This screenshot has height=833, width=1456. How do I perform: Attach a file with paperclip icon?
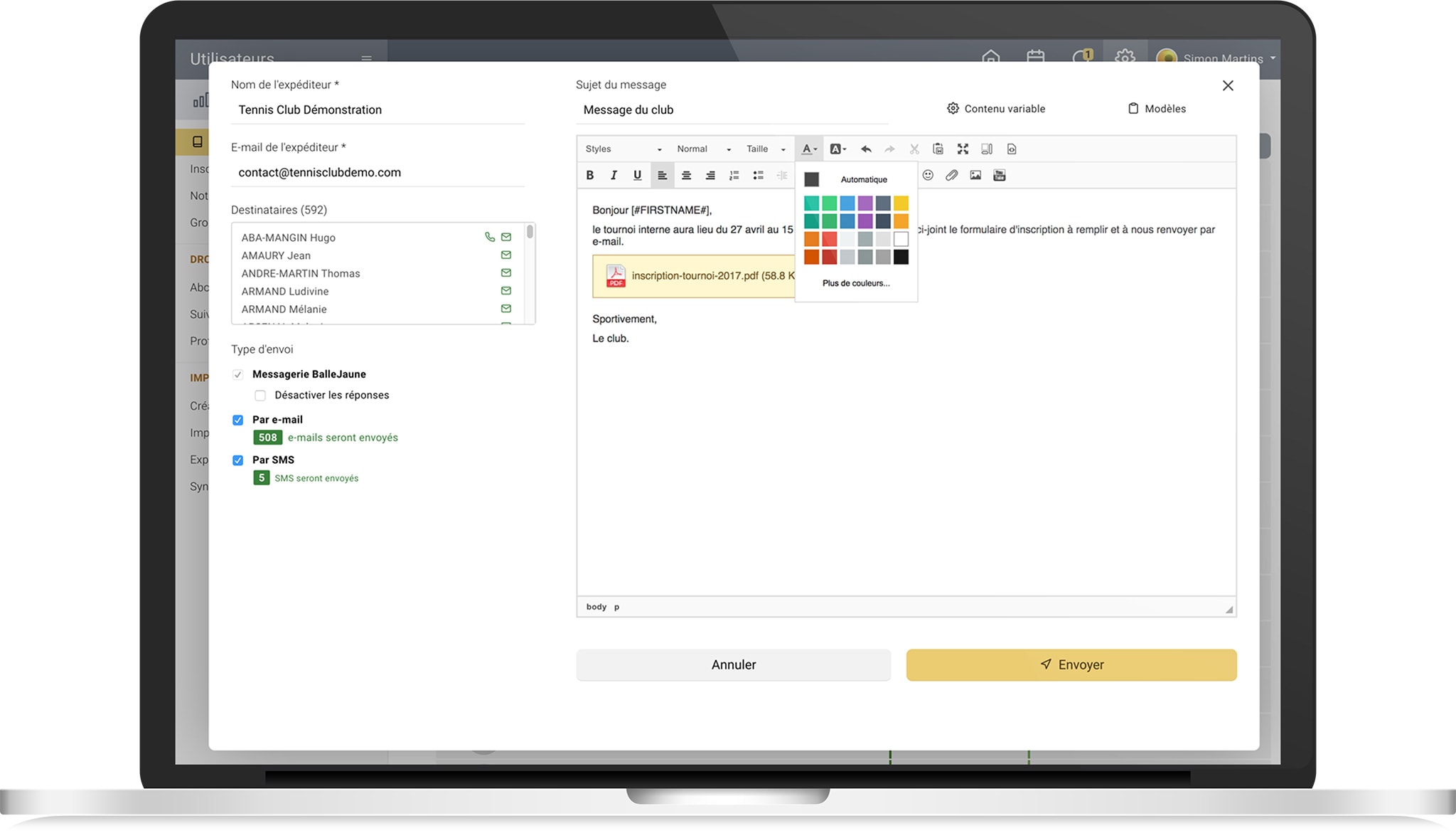[x=951, y=175]
